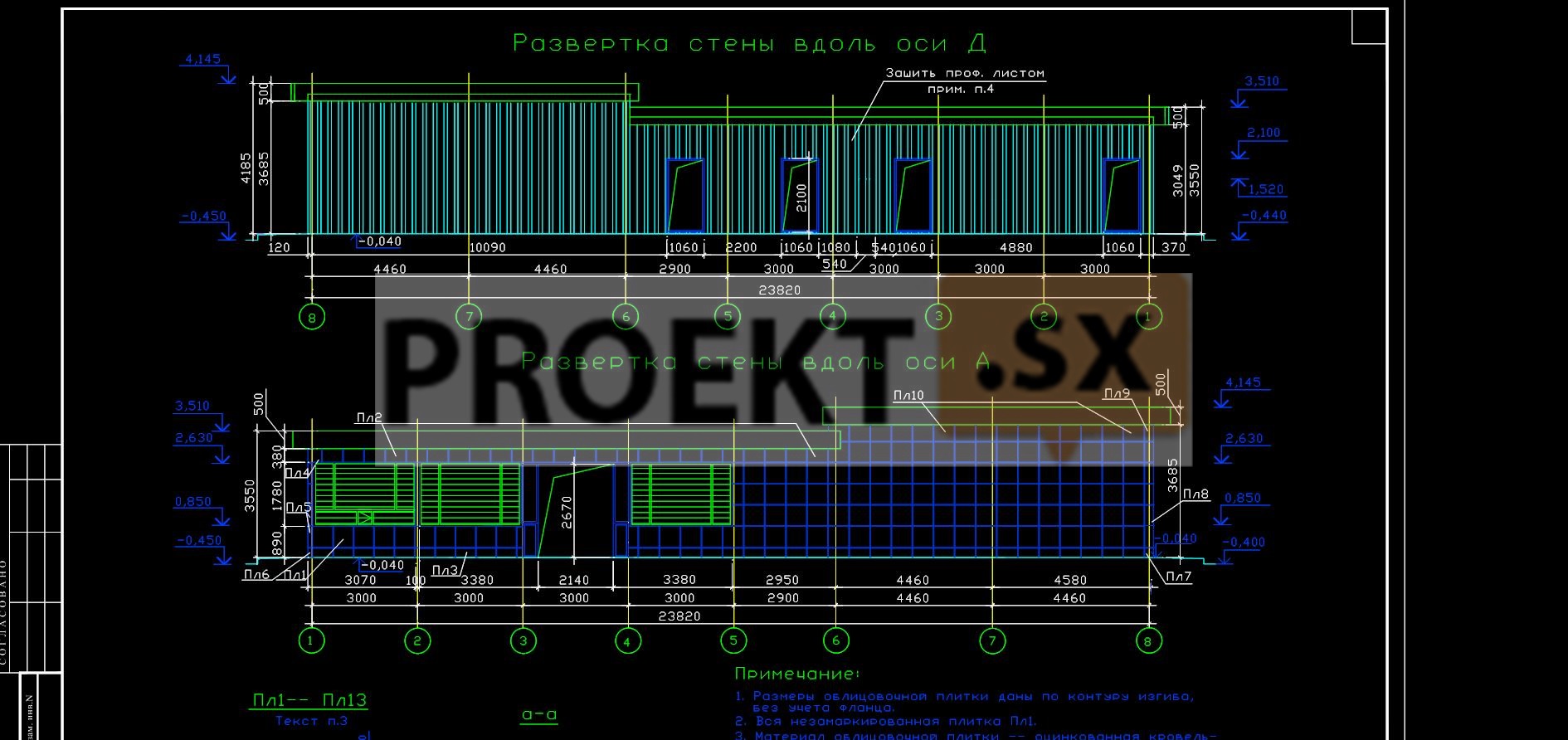Screen dimensions: 1568x740
Task: Click the note reference 'прим. п.4'
Action: [960, 89]
